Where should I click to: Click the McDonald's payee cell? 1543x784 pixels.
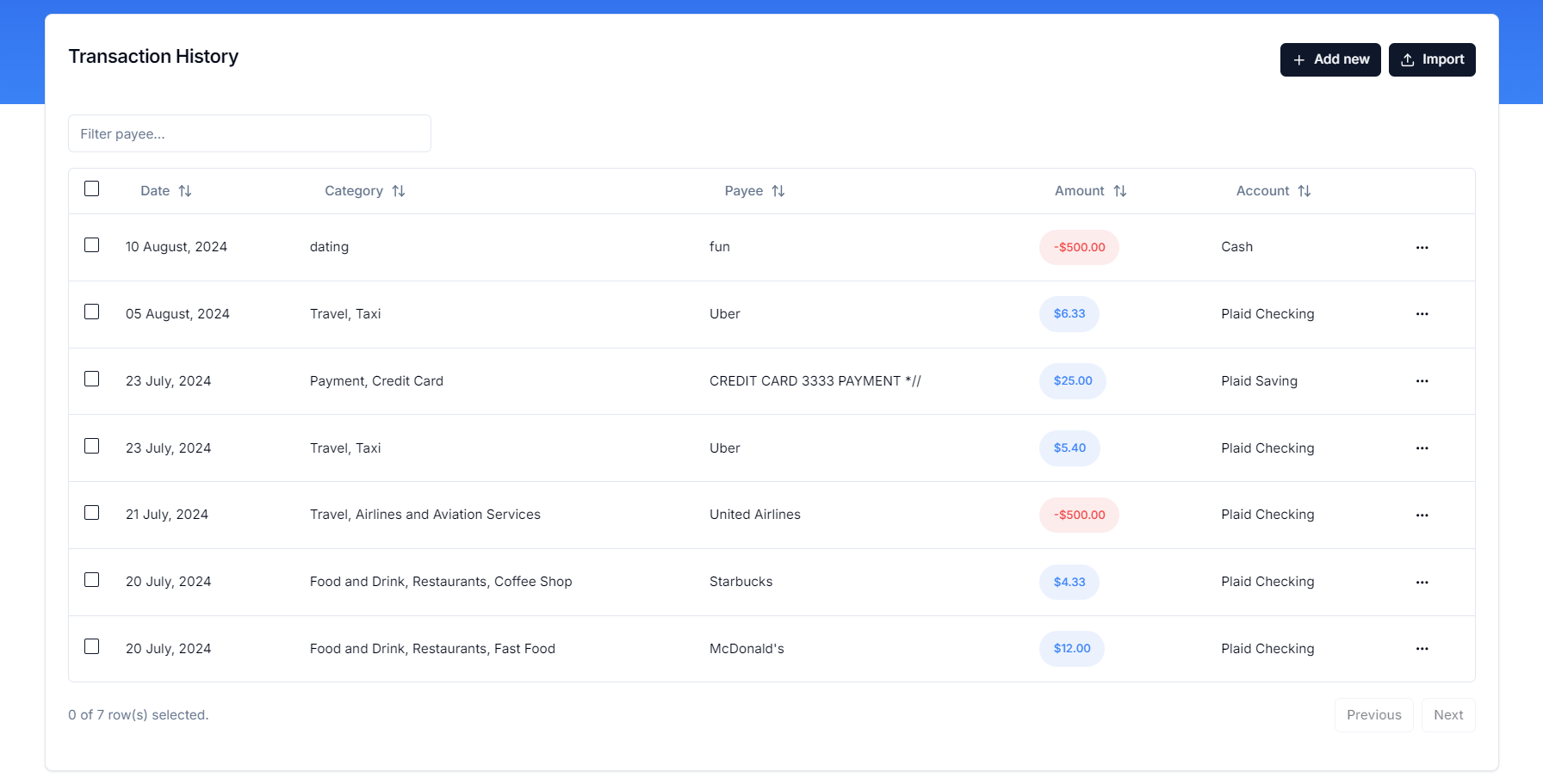pyautogui.click(x=747, y=649)
